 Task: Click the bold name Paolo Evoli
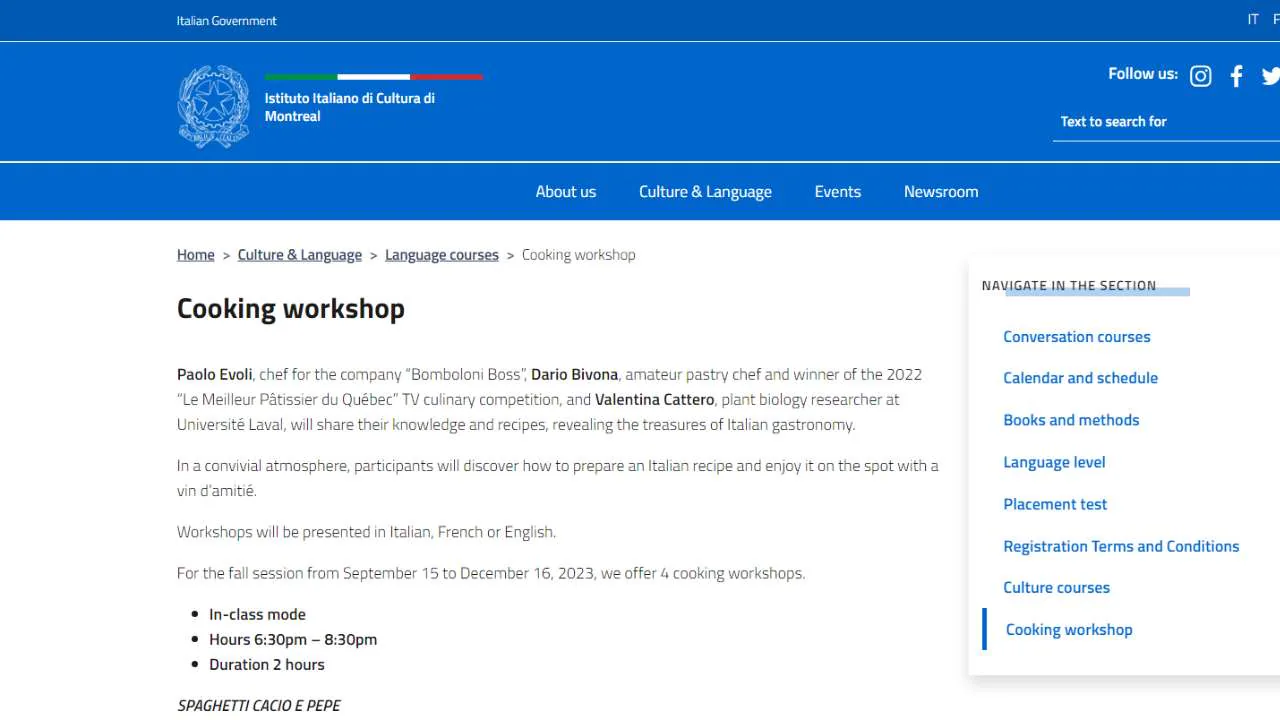click(x=215, y=375)
